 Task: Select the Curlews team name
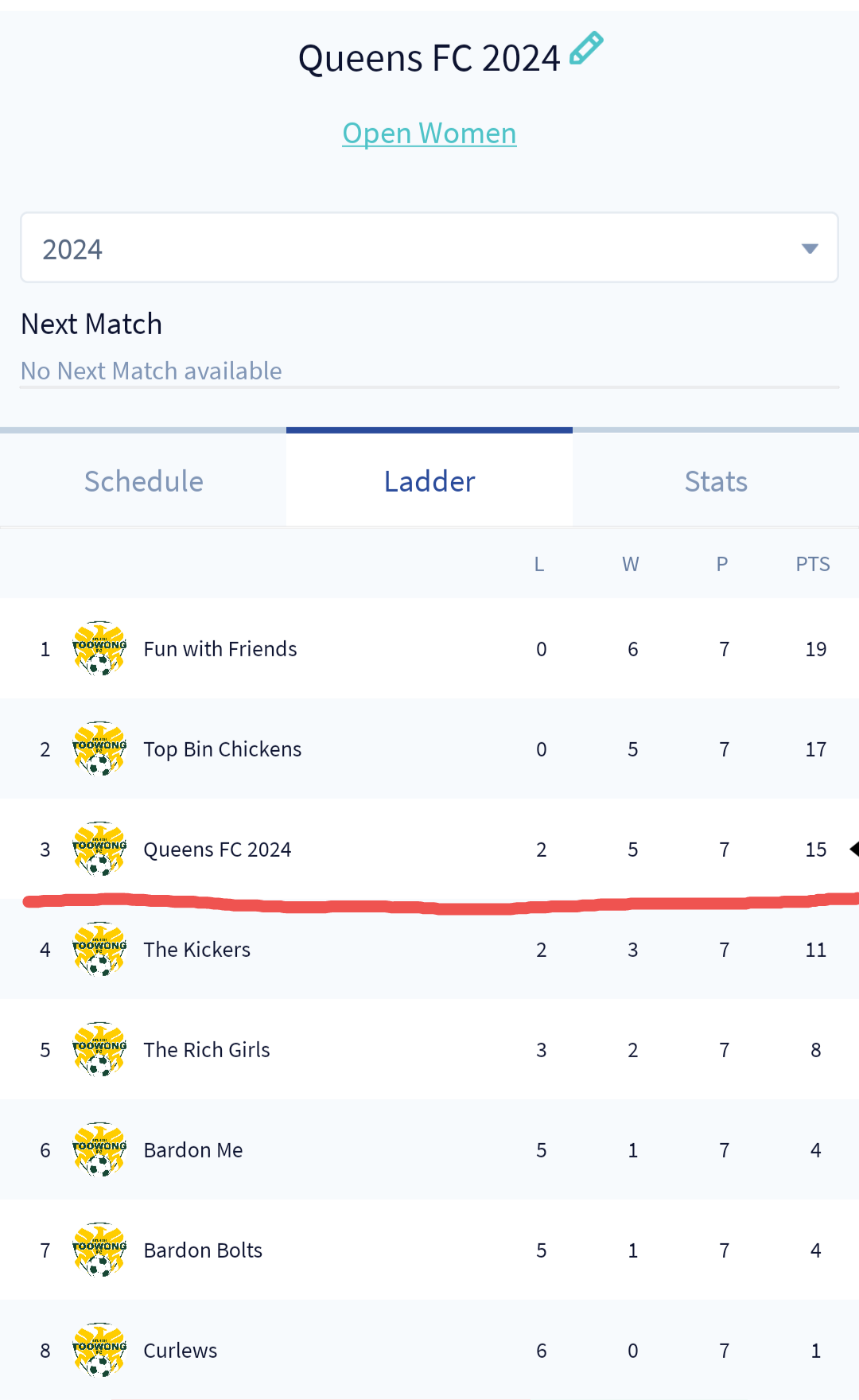click(181, 1351)
